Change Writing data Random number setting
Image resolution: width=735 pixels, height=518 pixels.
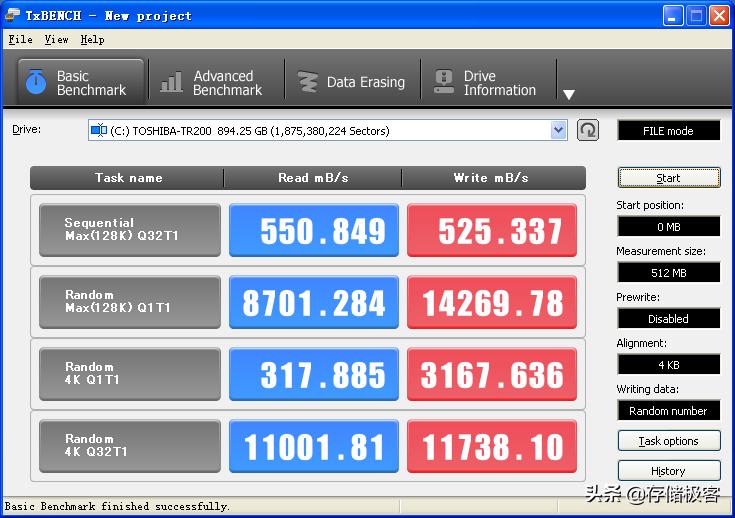(x=668, y=411)
